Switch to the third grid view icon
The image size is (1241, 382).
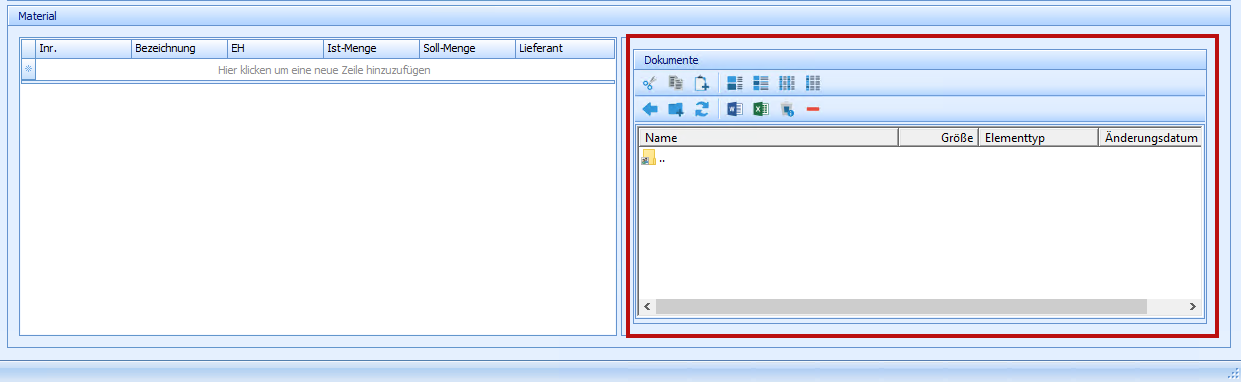pos(787,83)
